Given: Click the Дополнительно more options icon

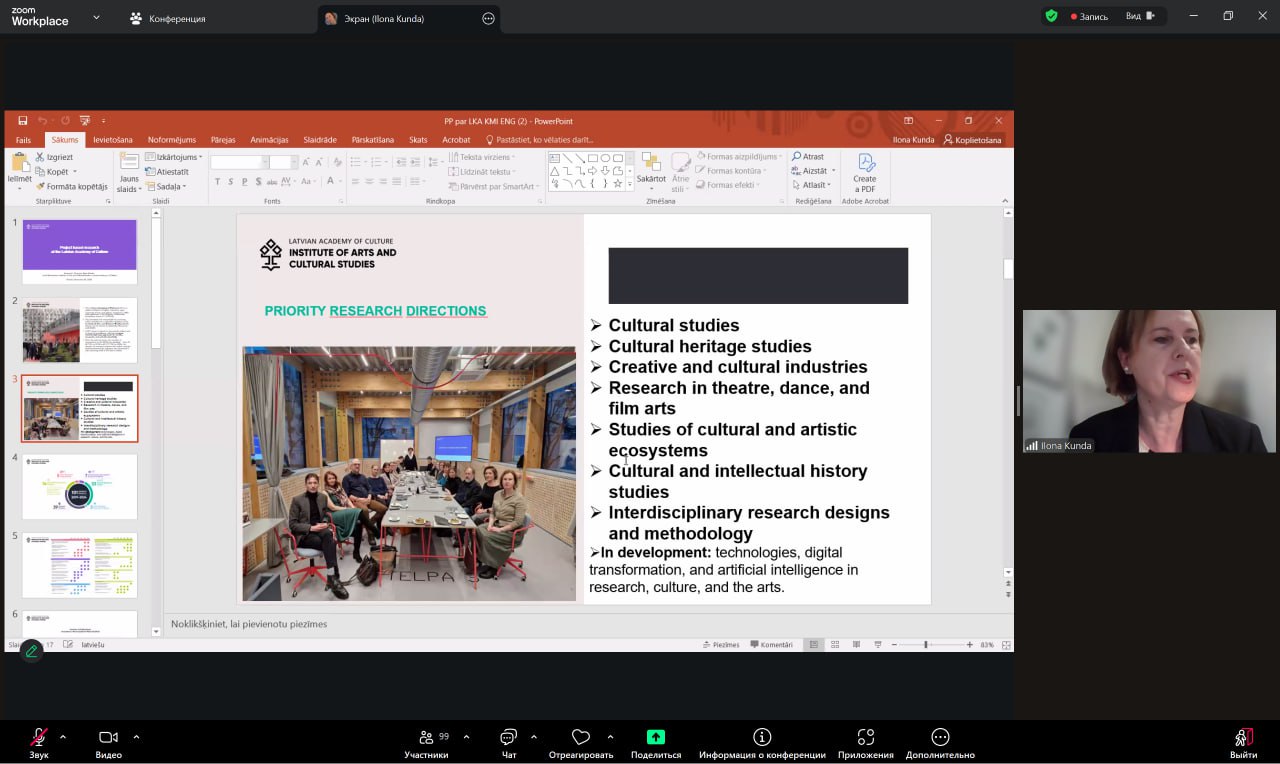Looking at the screenshot, I should (x=940, y=738).
